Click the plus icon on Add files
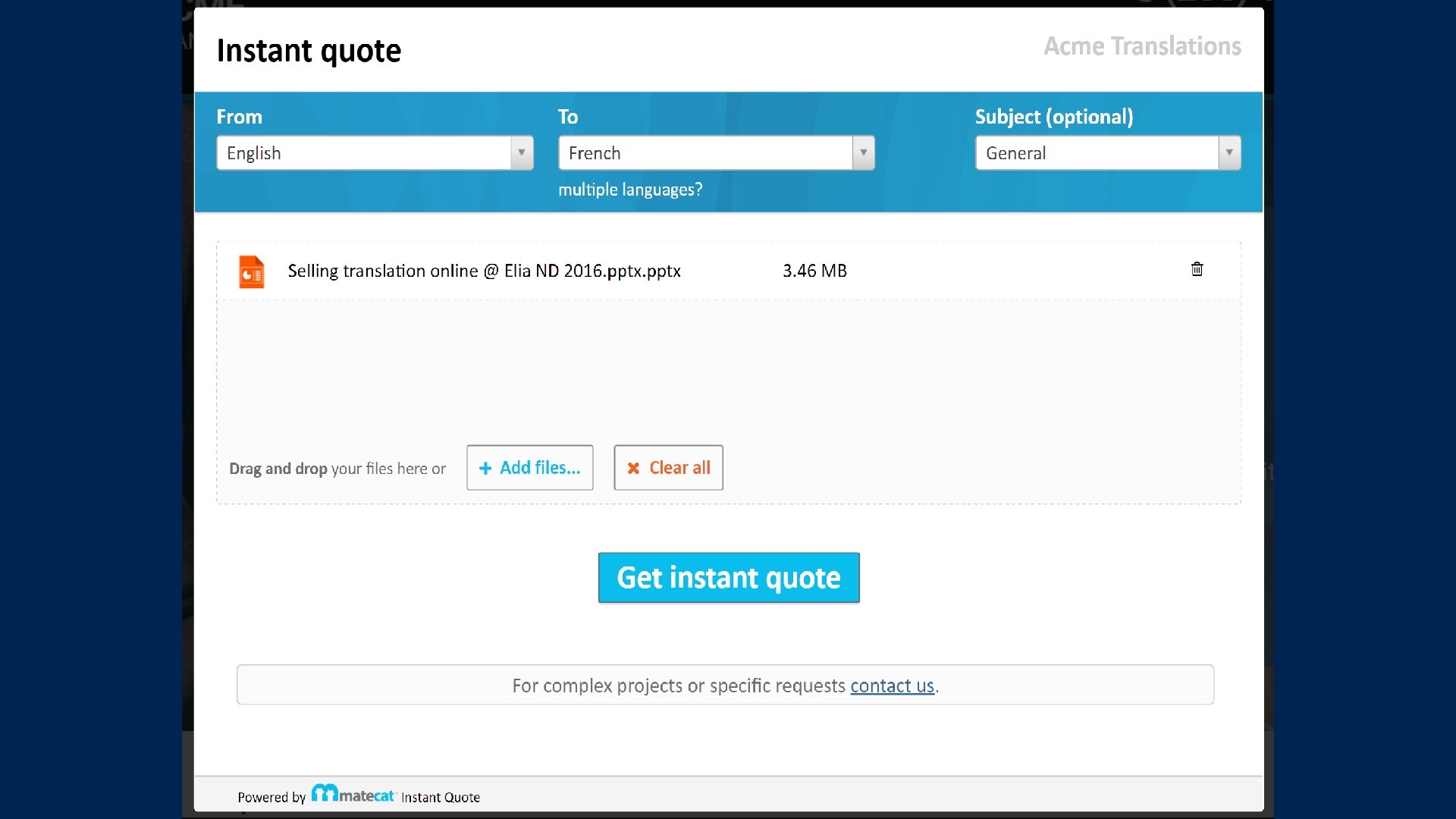The width and height of the screenshot is (1456, 819). [485, 469]
